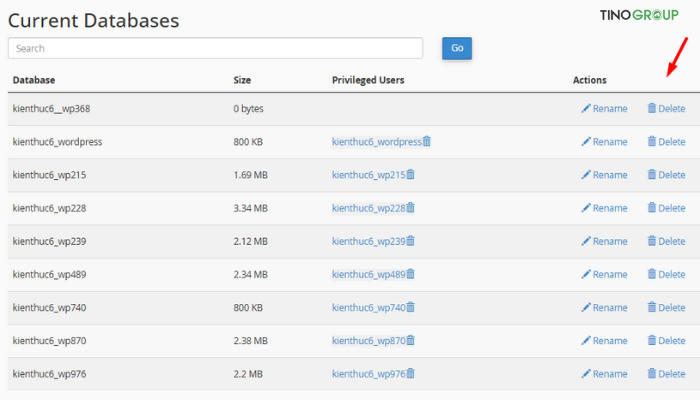Click trash icon beside kienthuc6_wp228 user
Viewport: 700px width, 400px height.
[410, 208]
